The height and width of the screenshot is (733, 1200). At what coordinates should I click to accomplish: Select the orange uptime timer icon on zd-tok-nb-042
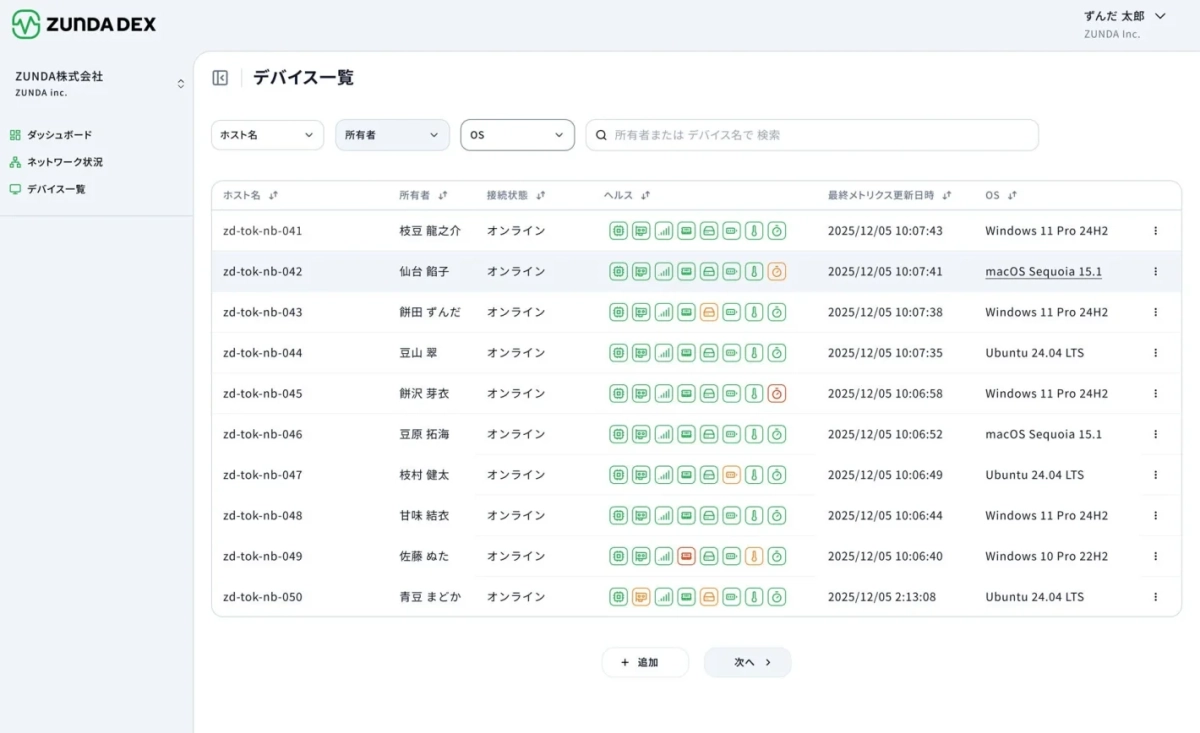[x=777, y=271]
